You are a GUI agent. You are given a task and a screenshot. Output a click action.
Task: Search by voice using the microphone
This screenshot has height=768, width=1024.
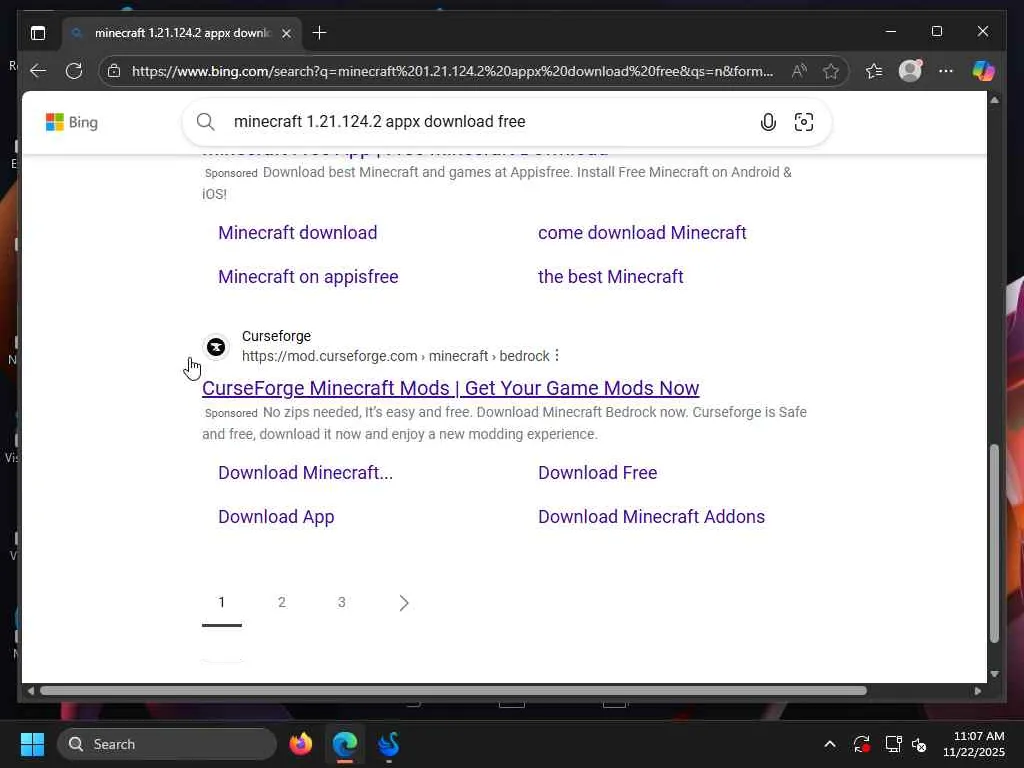coord(768,121)
